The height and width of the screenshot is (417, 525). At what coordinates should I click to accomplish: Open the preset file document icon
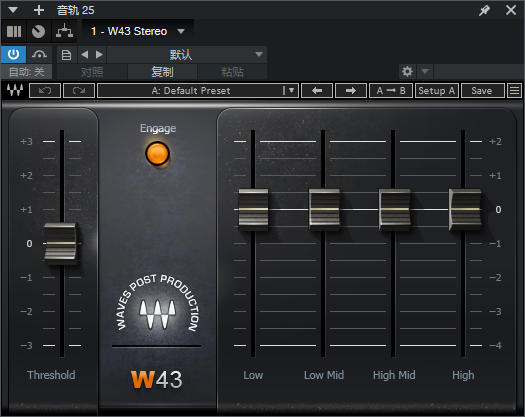click(x=66, y=55)
